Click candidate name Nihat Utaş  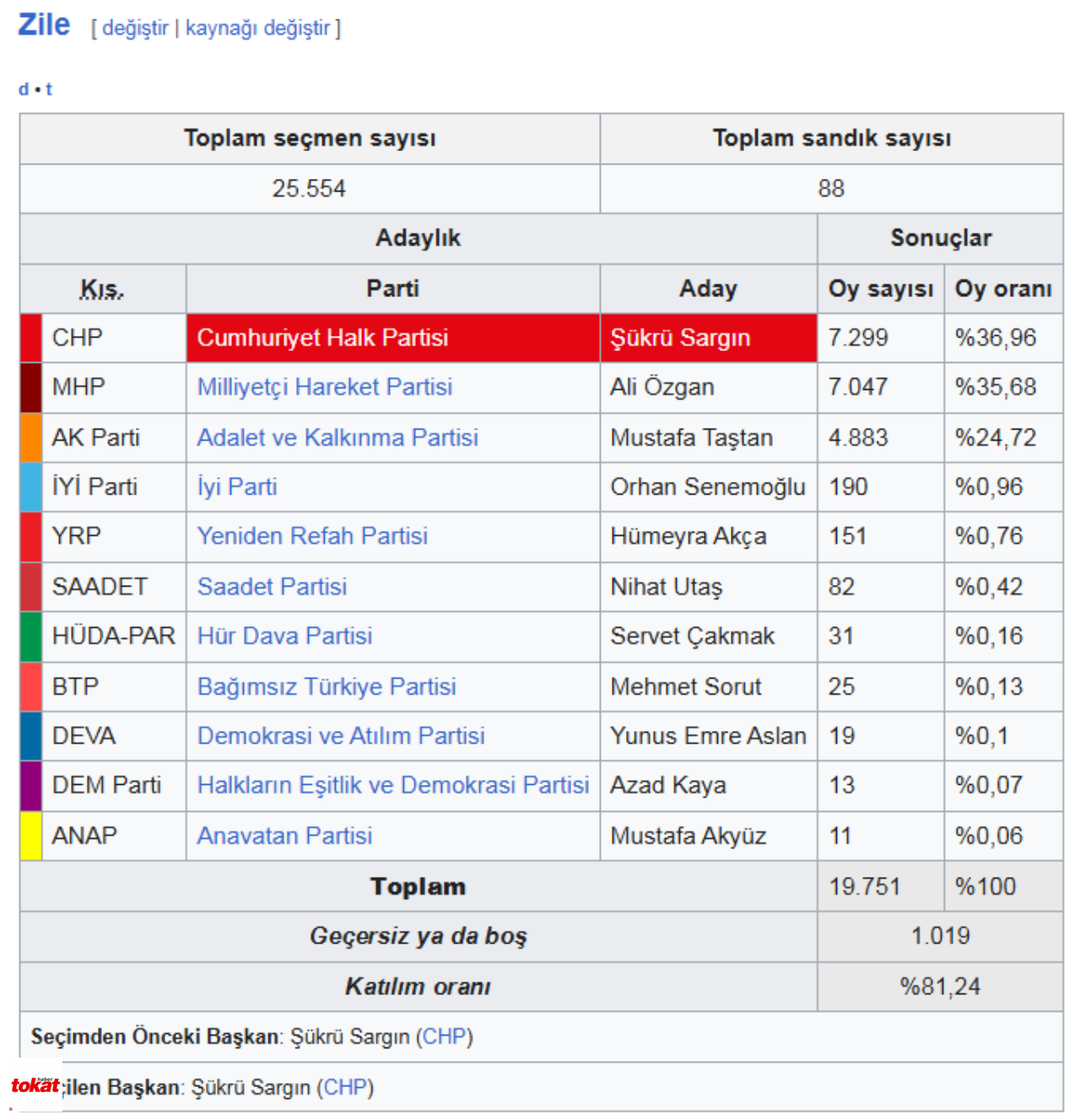667,587
